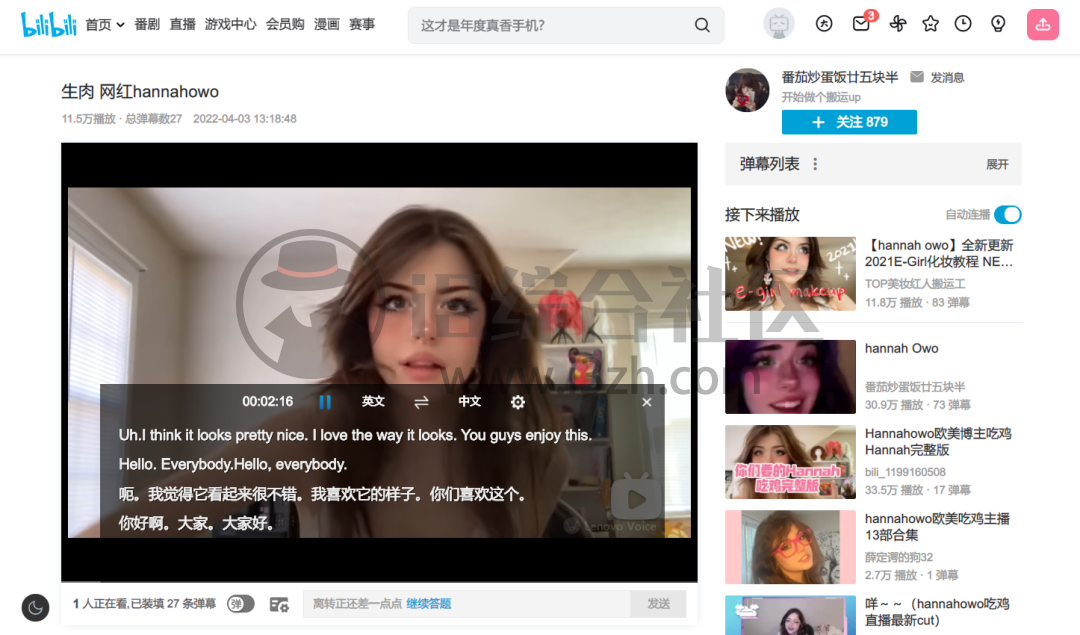This screenshot has width=1080, height=635.
Task: Select 中文 in subtitle overlay
Action: point(470,402)
